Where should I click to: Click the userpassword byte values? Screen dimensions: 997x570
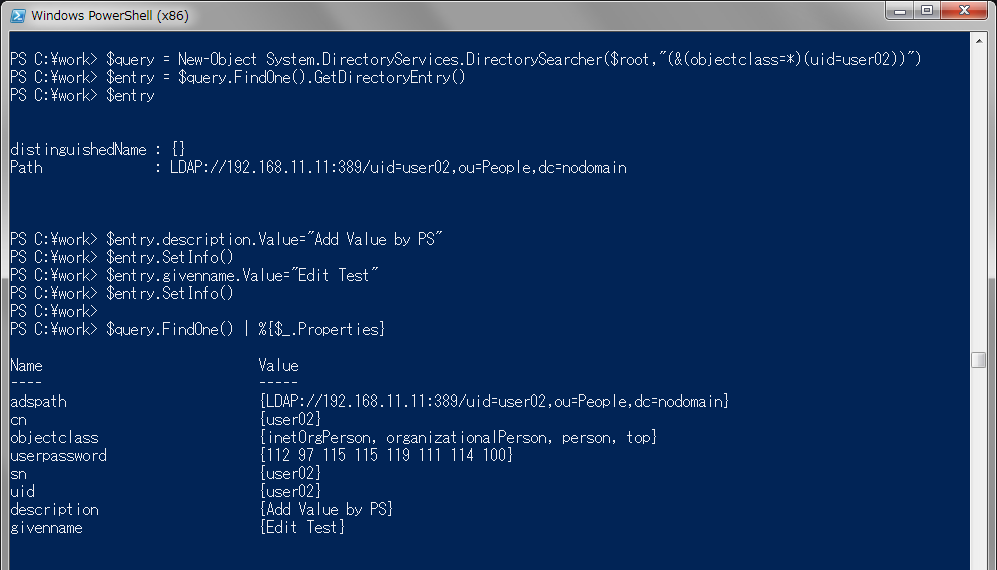click(x=386, y=455)
